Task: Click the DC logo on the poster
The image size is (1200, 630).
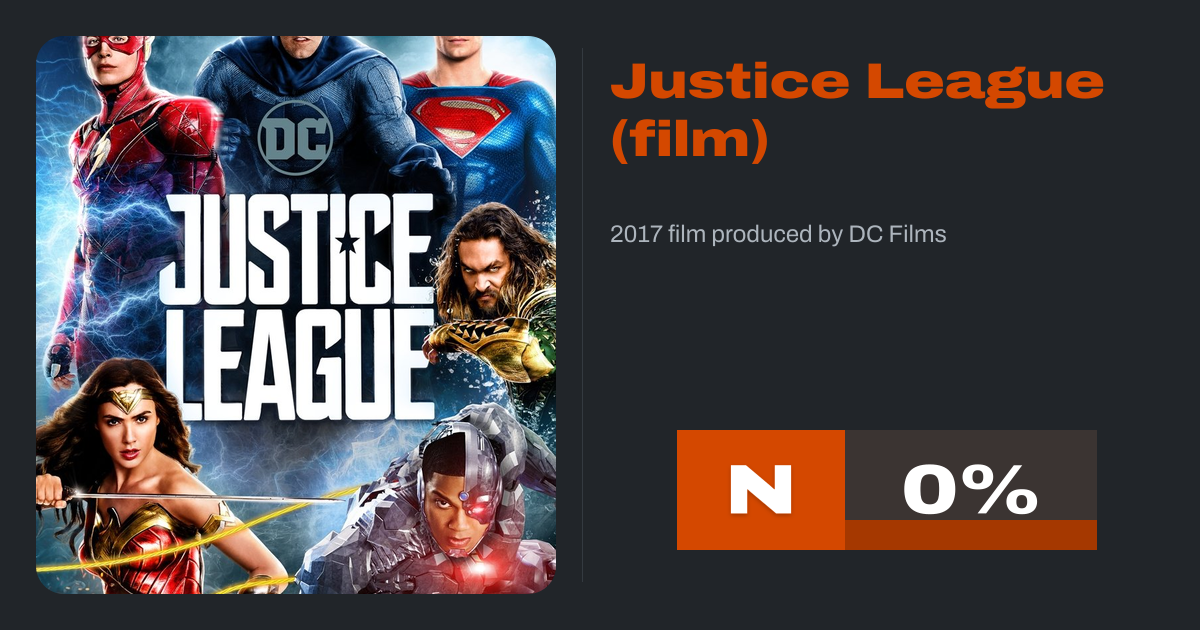Action: [294, 140]
